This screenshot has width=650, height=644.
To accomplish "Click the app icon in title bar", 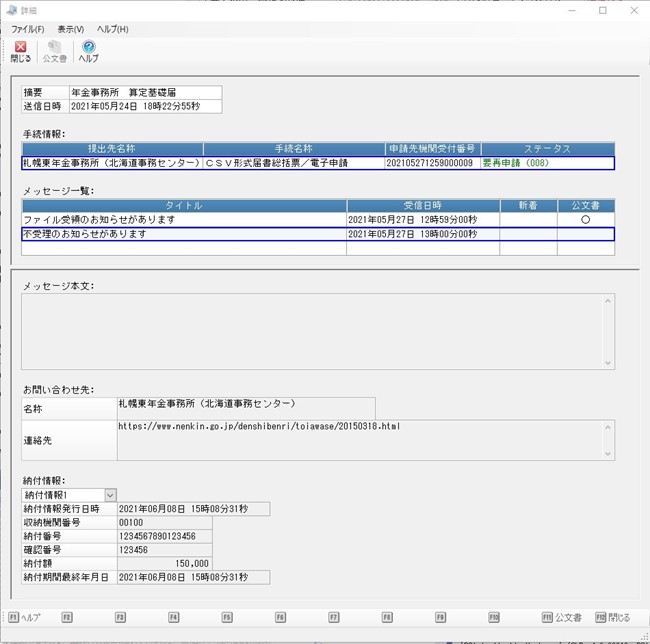I will pos(12,10).
